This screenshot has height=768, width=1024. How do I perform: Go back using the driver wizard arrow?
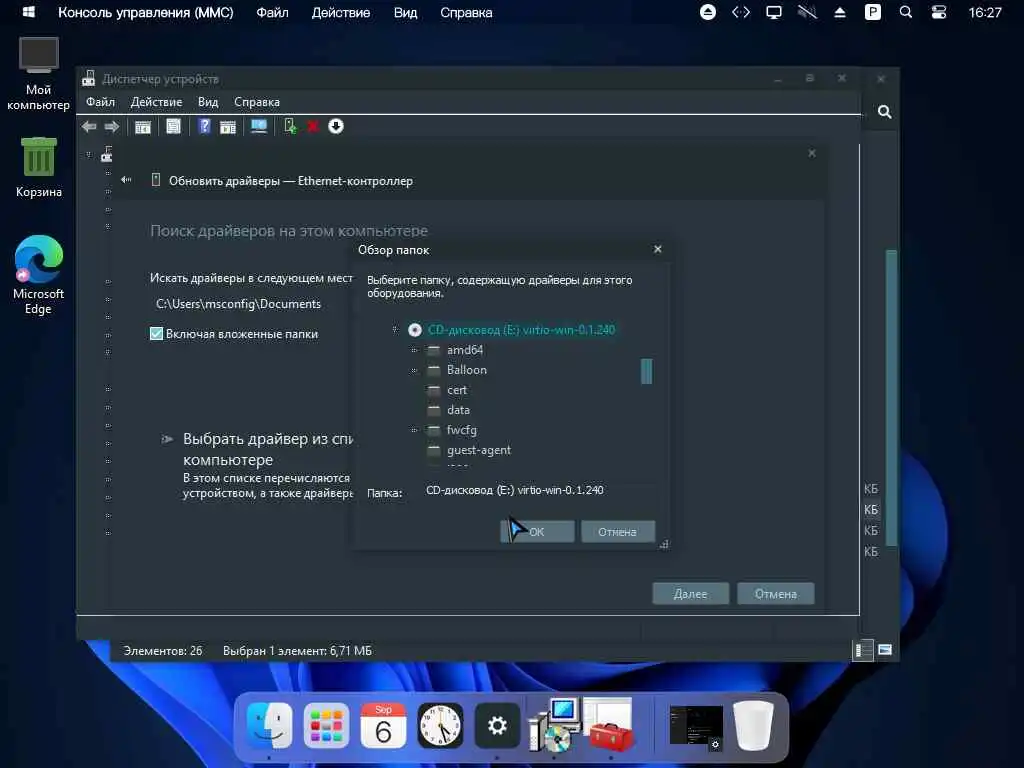(126, 180)
